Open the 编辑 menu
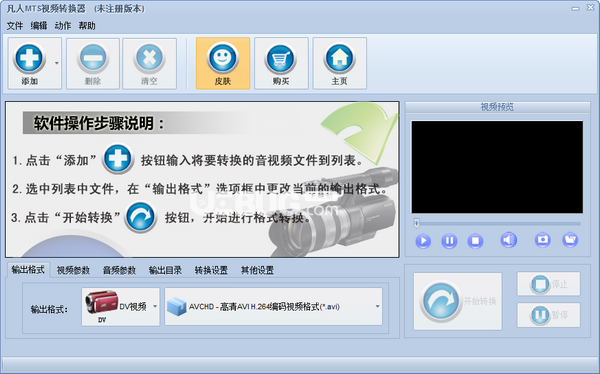 (x=39, y=26)
